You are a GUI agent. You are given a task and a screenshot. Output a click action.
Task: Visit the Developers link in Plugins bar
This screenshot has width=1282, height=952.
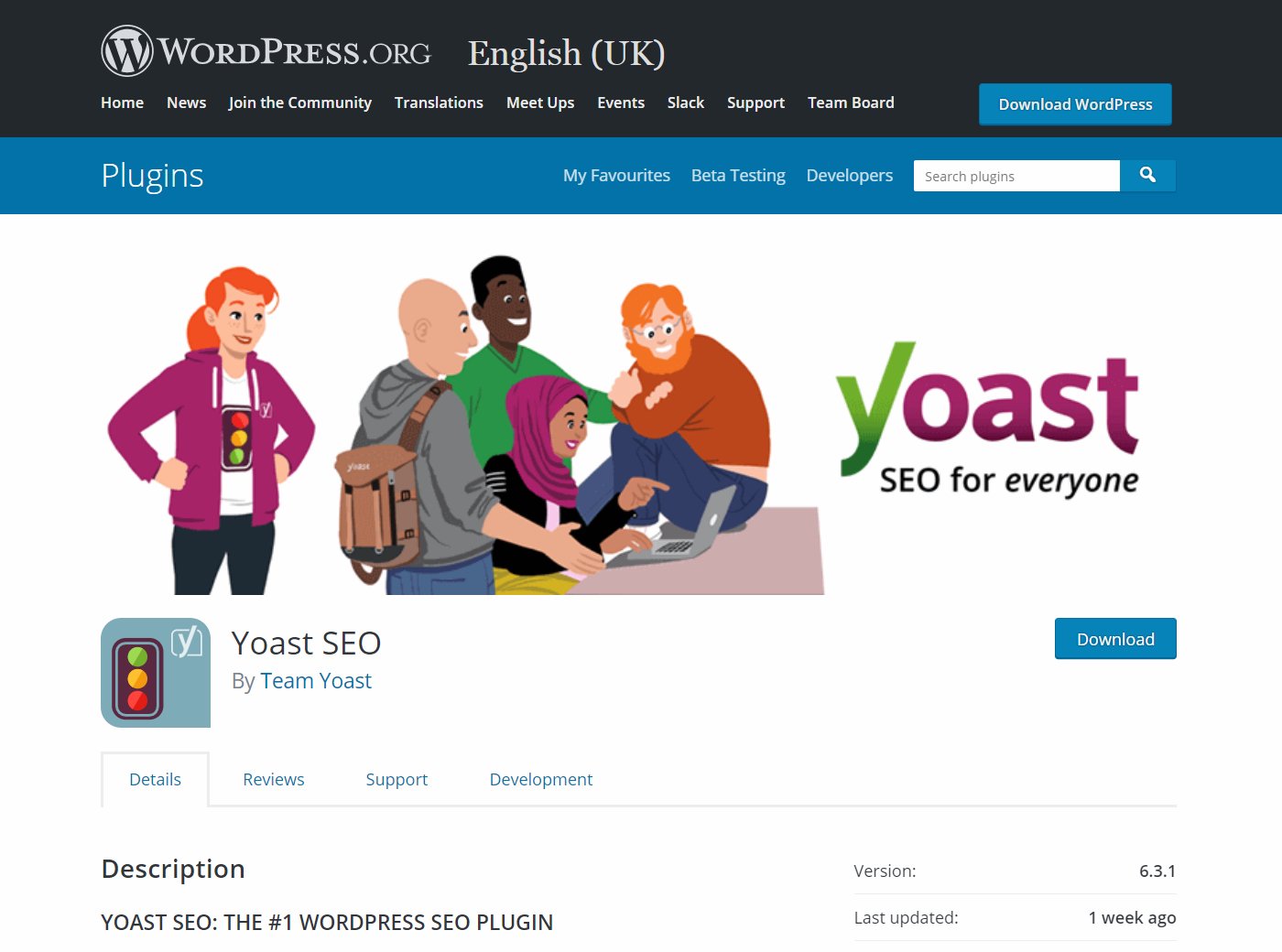[849, 176]
